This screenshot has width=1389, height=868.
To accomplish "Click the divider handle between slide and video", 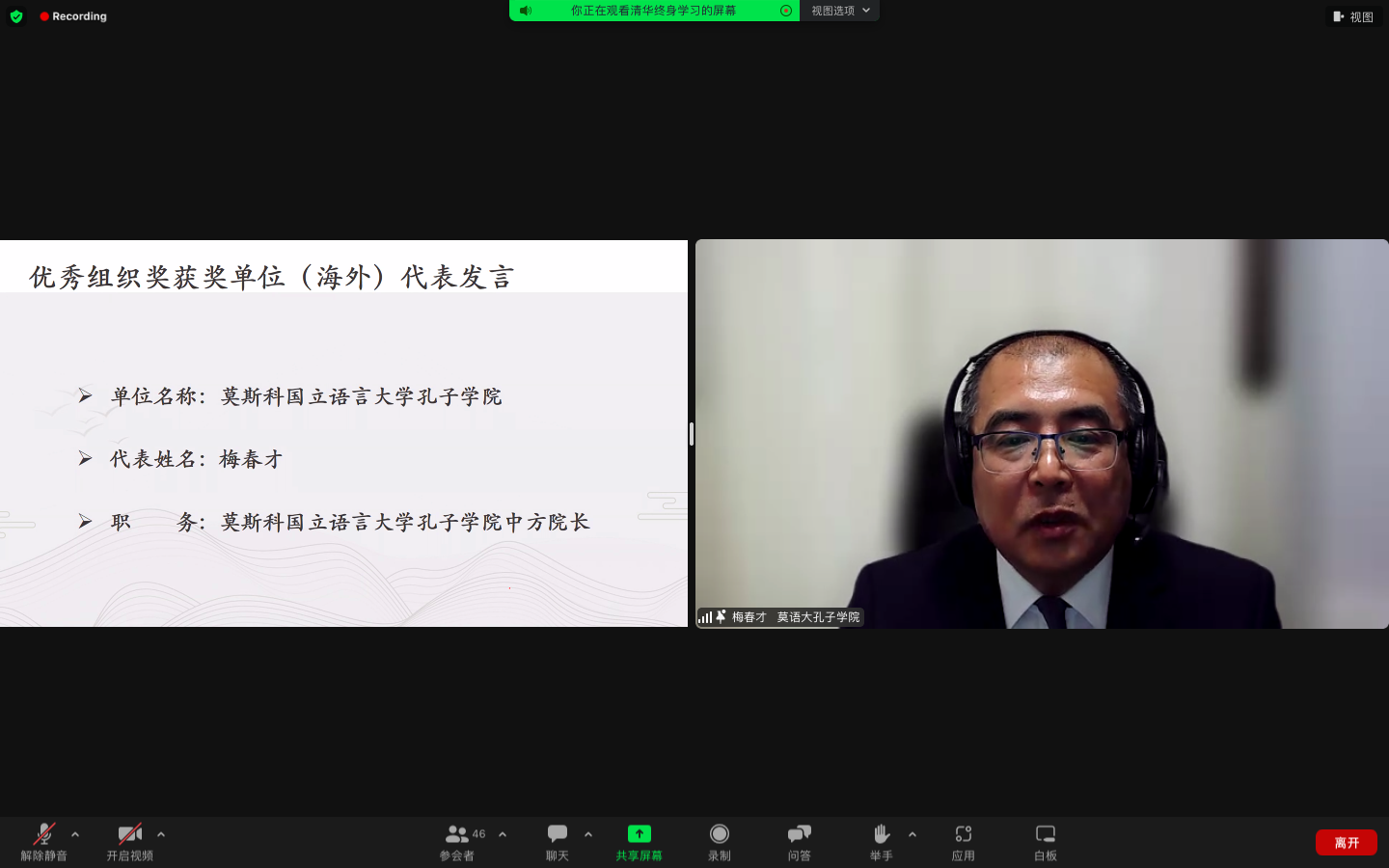I will pos(692,434).
